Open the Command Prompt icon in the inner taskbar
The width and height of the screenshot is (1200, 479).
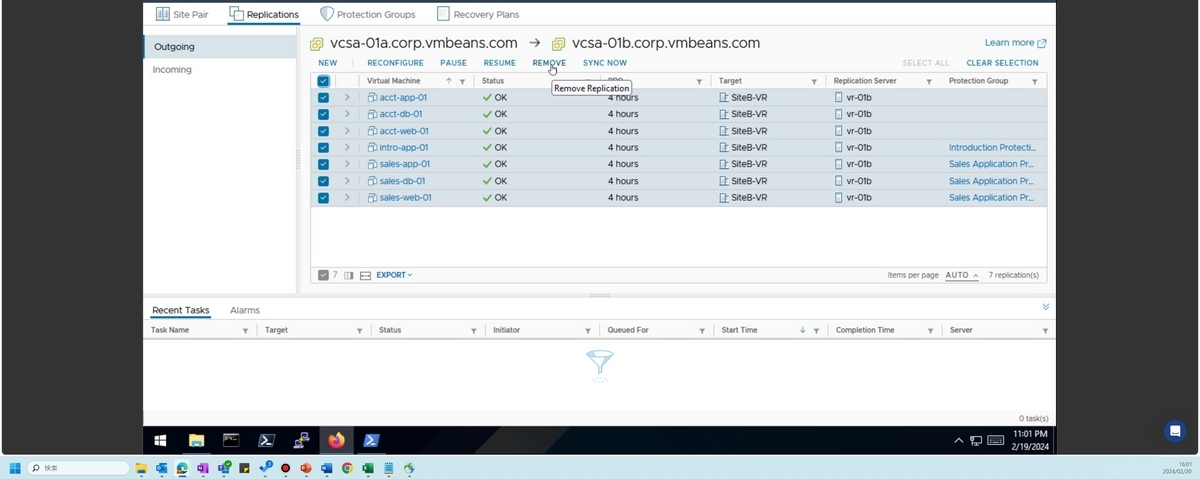point(231,440)
